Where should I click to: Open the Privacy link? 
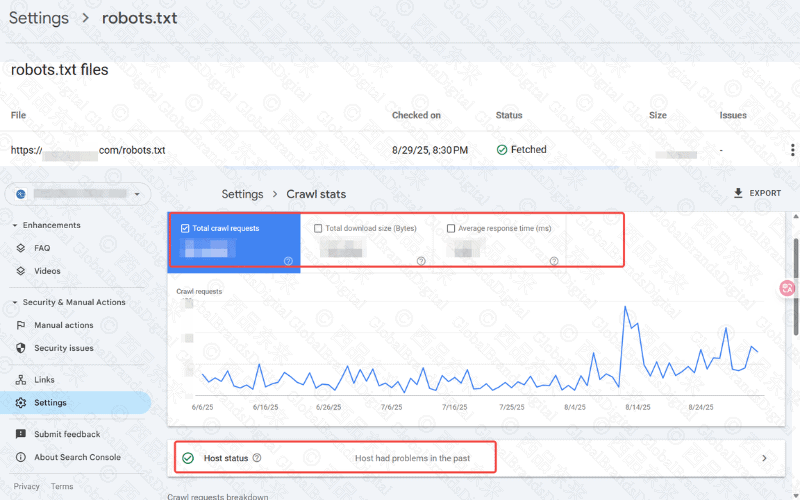[27, 487]
